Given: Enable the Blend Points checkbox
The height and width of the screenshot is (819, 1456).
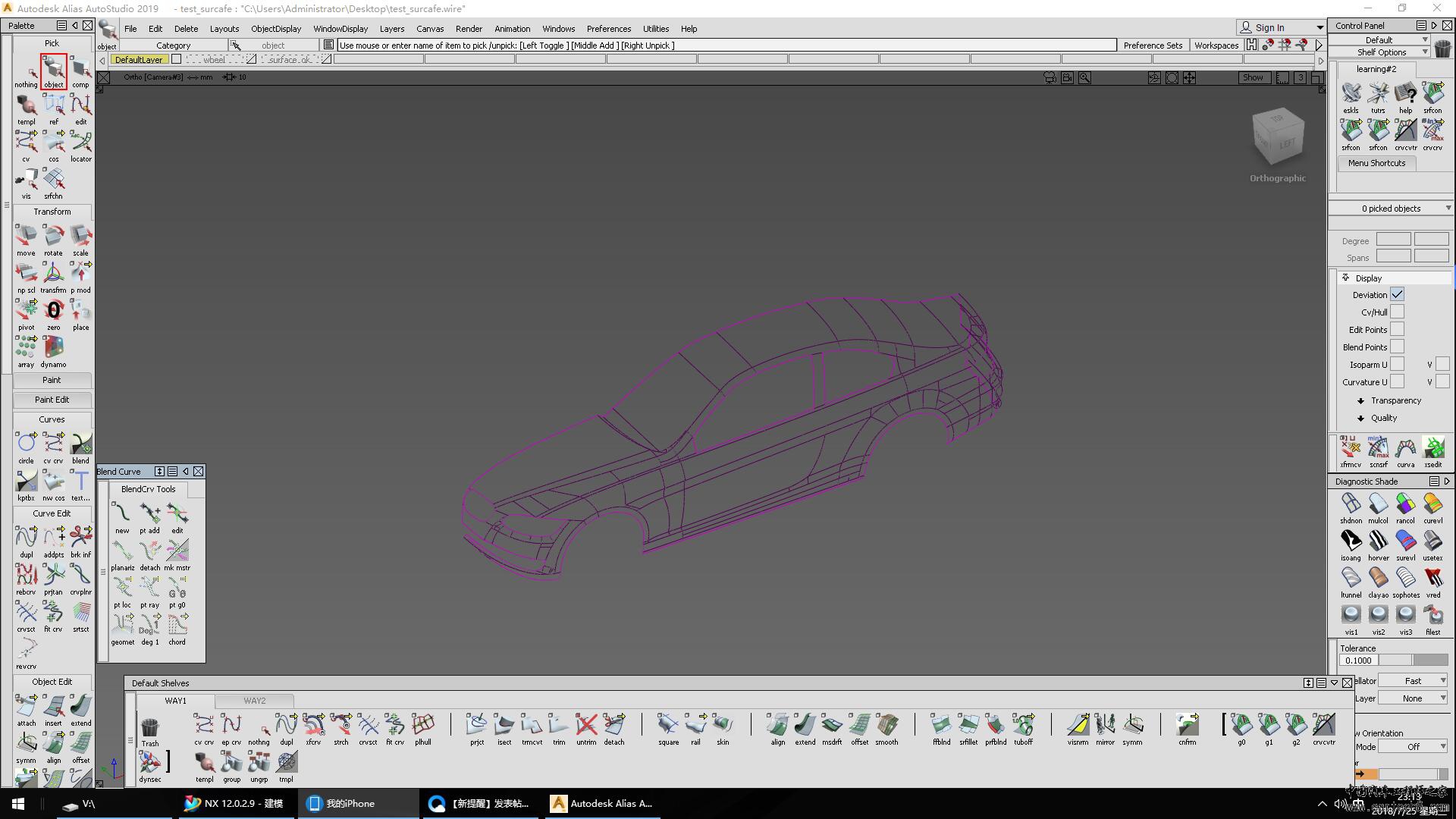Looking at the screenshot, I should [x=1397, y=347].
